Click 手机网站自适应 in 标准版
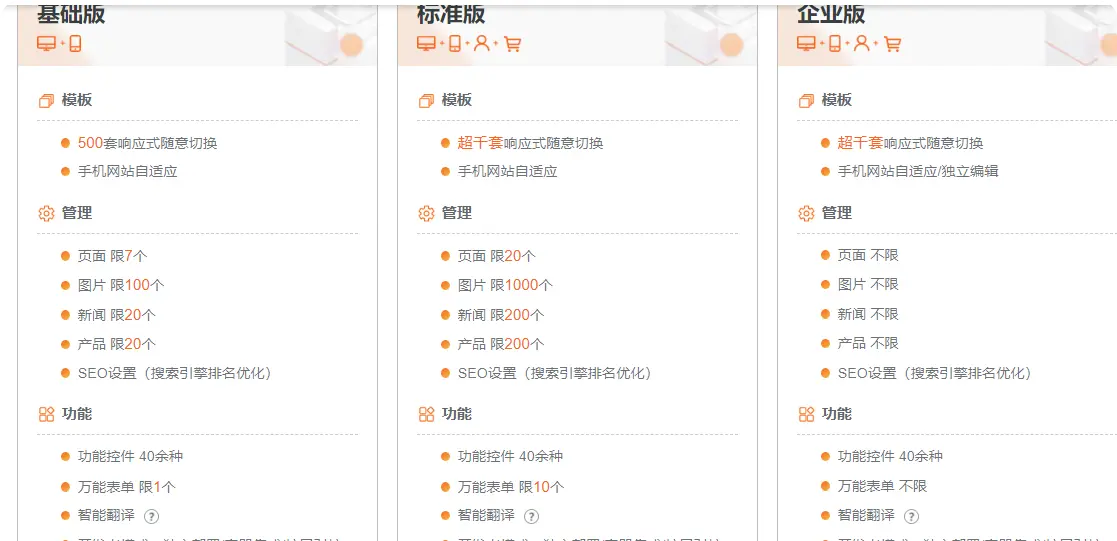This screenshot has width=1117, height=541. pos(507,172)
